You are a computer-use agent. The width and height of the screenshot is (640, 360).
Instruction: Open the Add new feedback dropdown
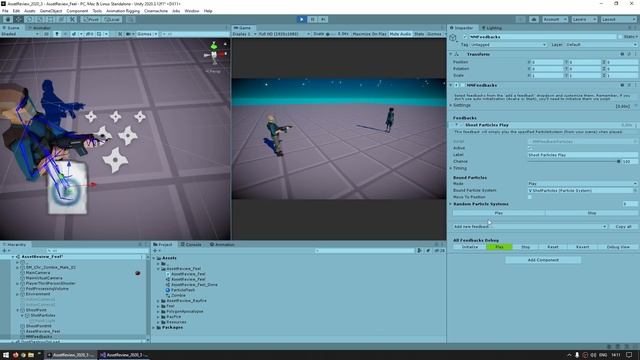coord(530,227)
